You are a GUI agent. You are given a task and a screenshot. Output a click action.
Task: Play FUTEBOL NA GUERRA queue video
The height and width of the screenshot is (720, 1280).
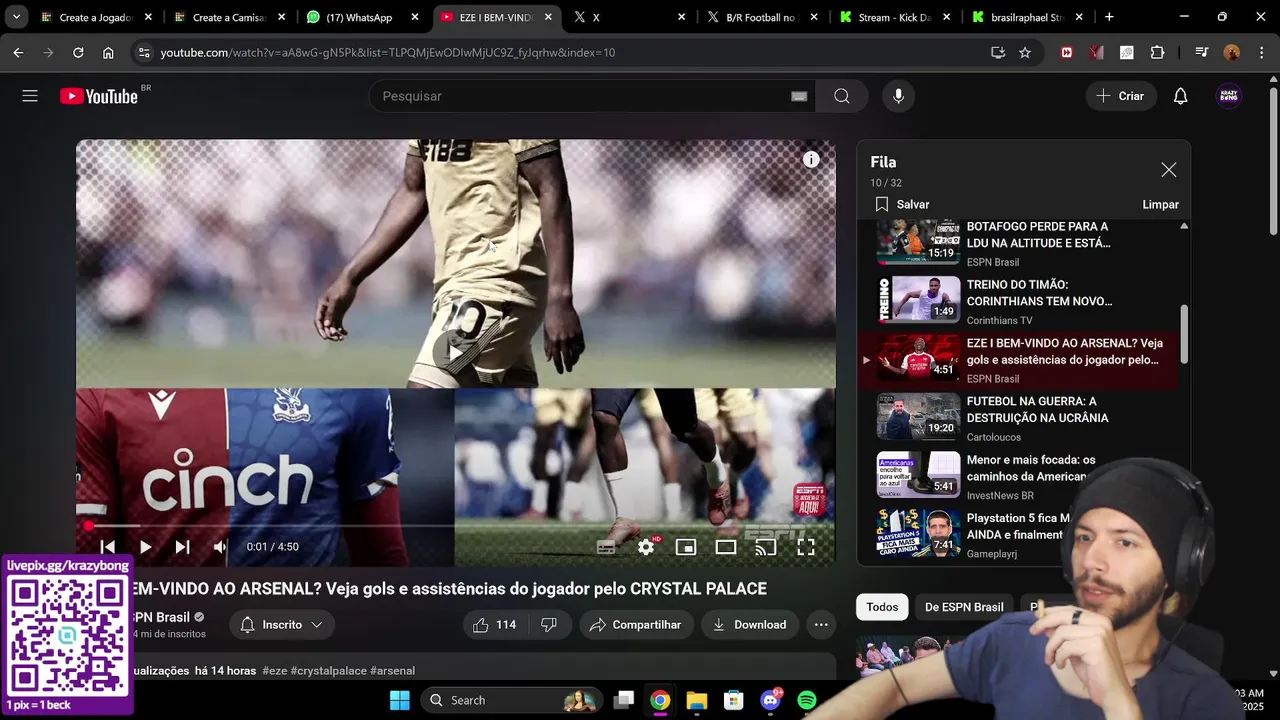[1020, 418]
